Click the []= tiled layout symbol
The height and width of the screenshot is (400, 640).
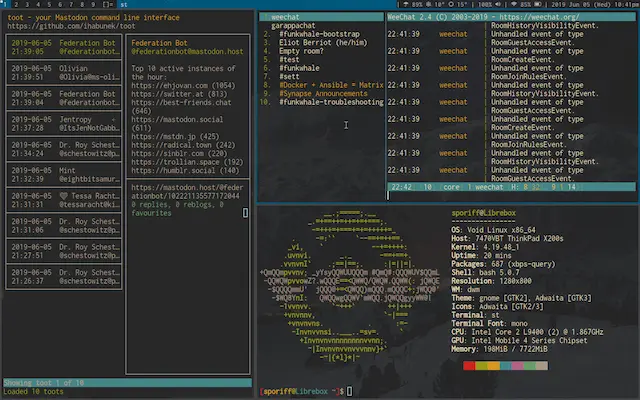point(108,4)
